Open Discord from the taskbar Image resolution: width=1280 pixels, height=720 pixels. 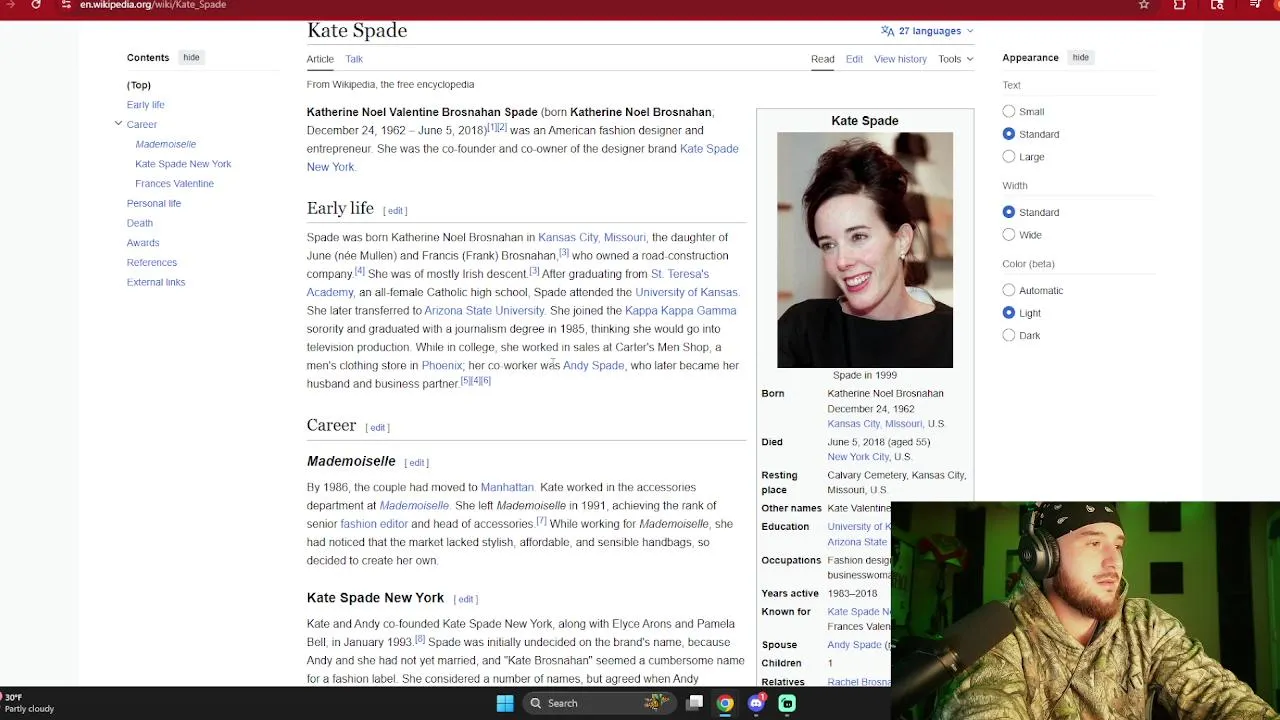[x=756, y=703]
